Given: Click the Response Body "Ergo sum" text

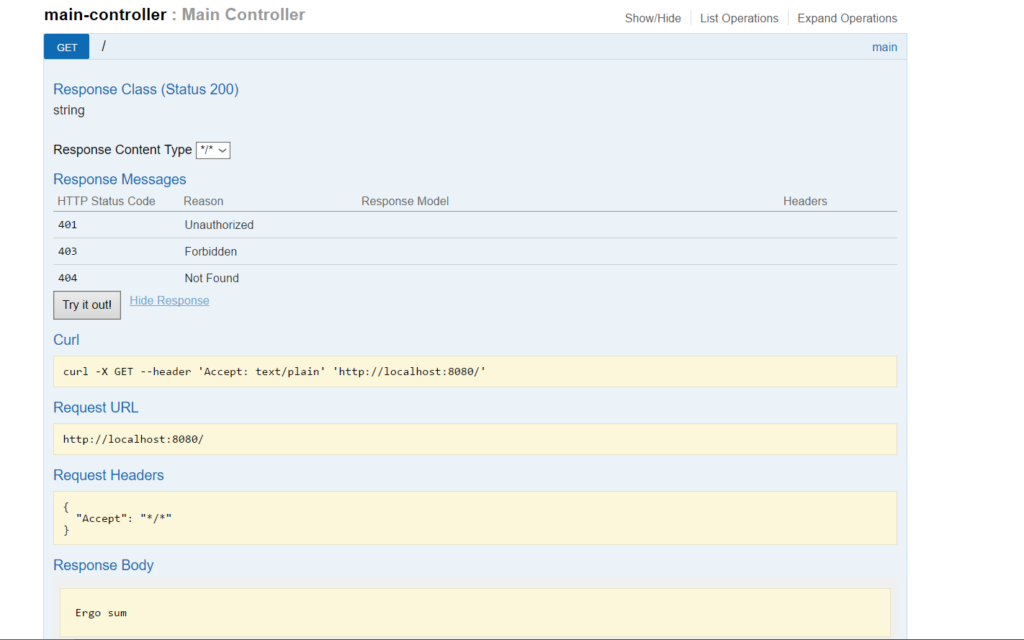Looking at the screenshot, I should [x=101, y=612].
